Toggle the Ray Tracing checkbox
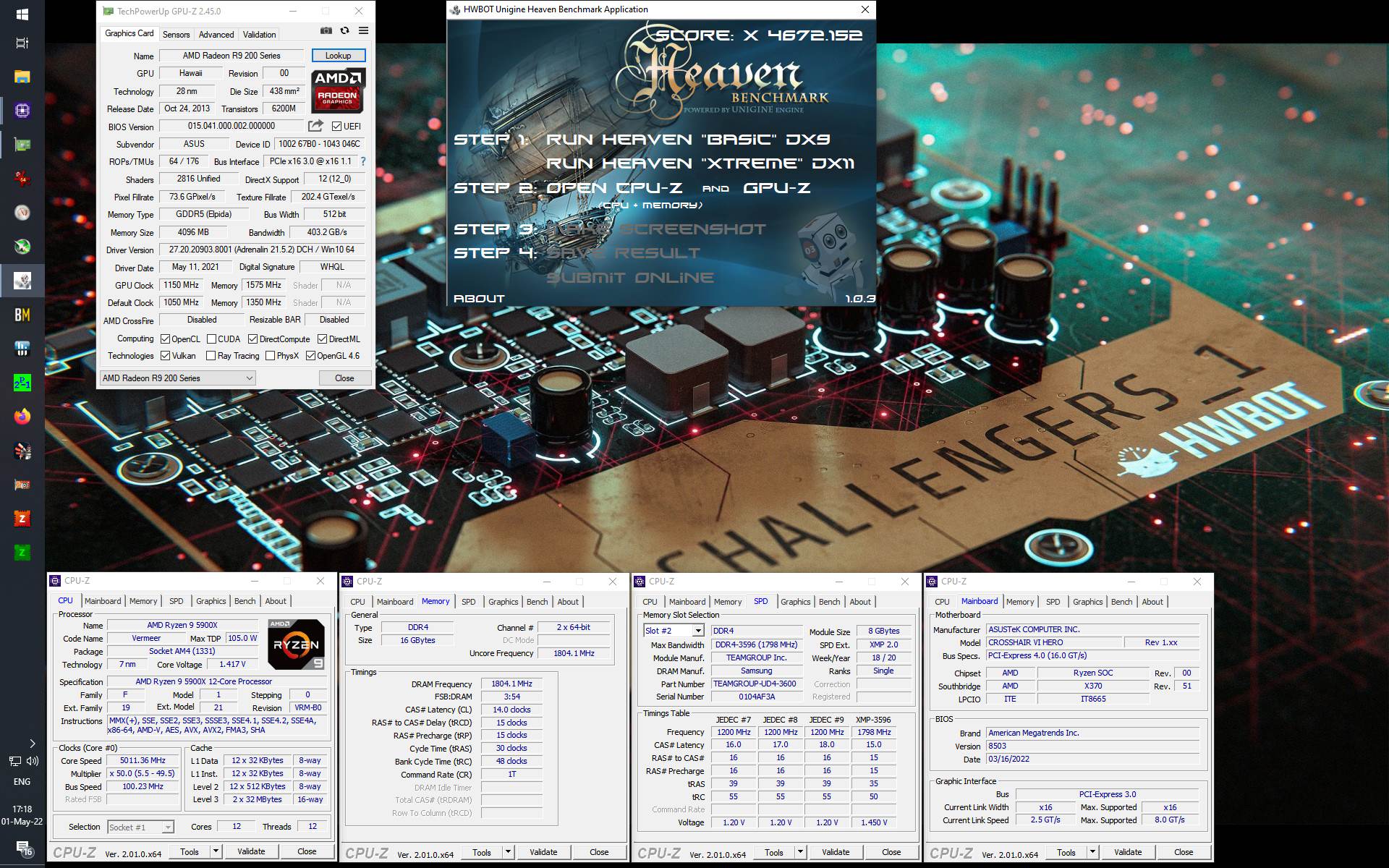 [x=211, y=356]
